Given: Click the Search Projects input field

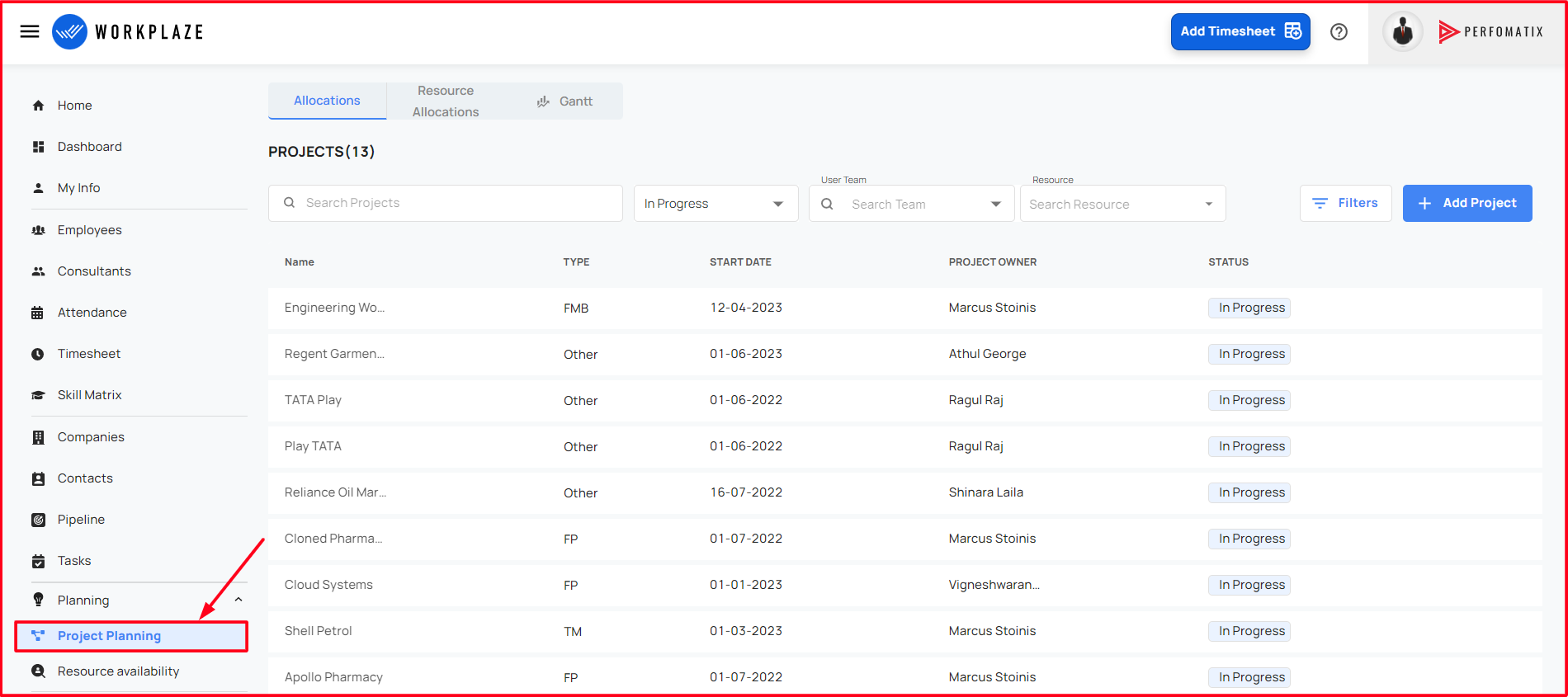Looking at the screenshot, I should (446, 203).
